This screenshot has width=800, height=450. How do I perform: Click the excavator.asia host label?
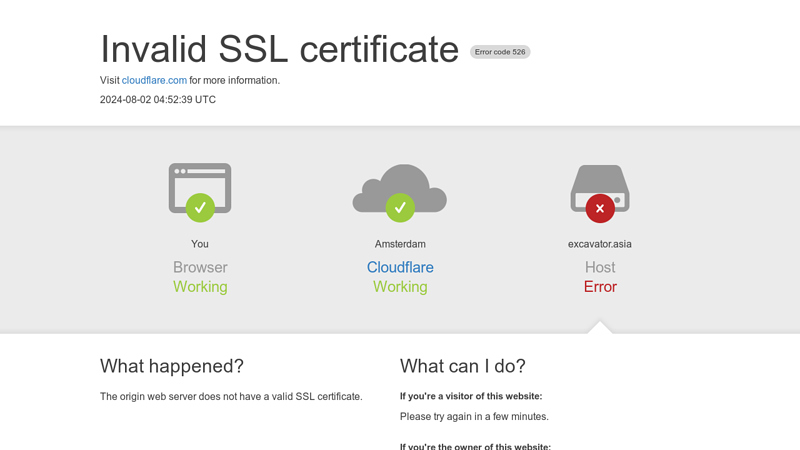(600, 244)
